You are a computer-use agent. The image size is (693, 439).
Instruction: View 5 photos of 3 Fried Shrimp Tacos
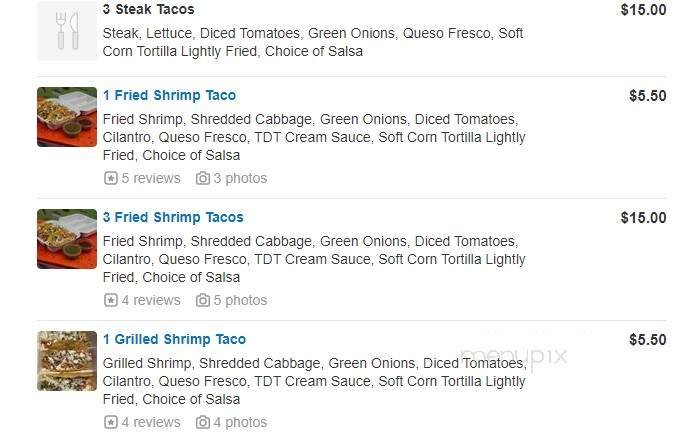pyautogui.click(x=240, y=300)
